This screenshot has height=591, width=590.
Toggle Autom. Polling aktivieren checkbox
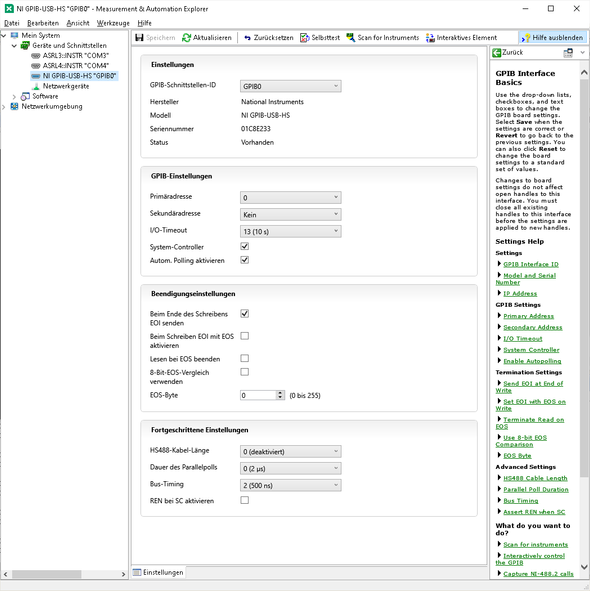(x=245, y=260)
